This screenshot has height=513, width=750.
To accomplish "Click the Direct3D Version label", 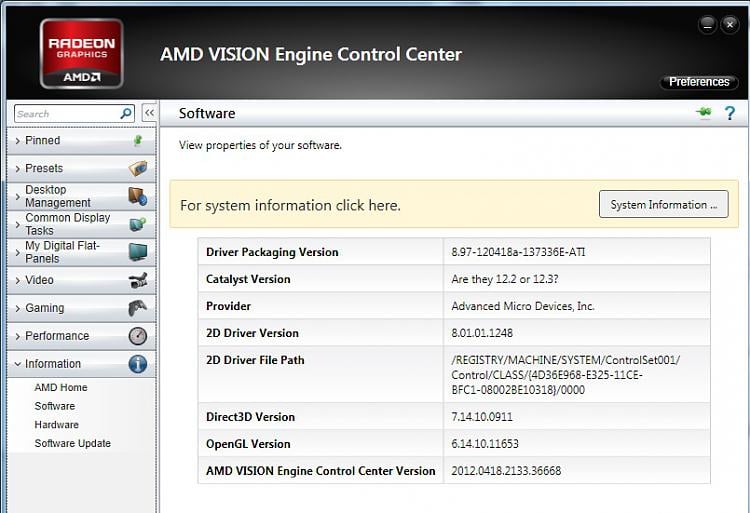I will [250, 417].
